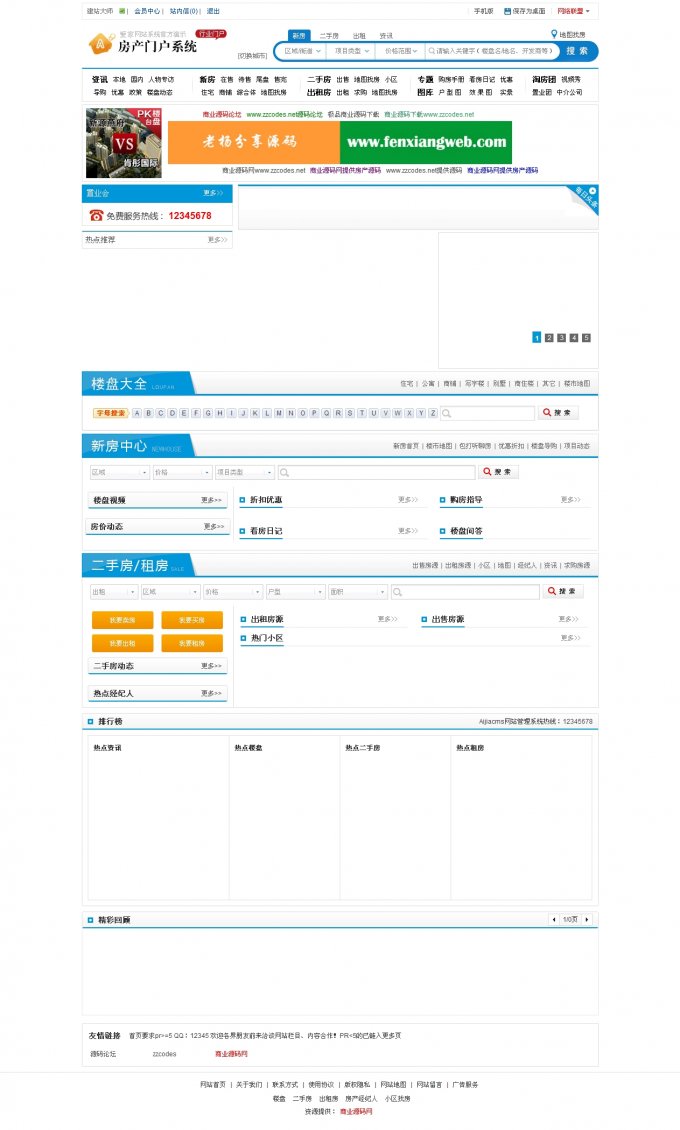
Task: Click the red phone hotline icon
Action: click(96, 215)
